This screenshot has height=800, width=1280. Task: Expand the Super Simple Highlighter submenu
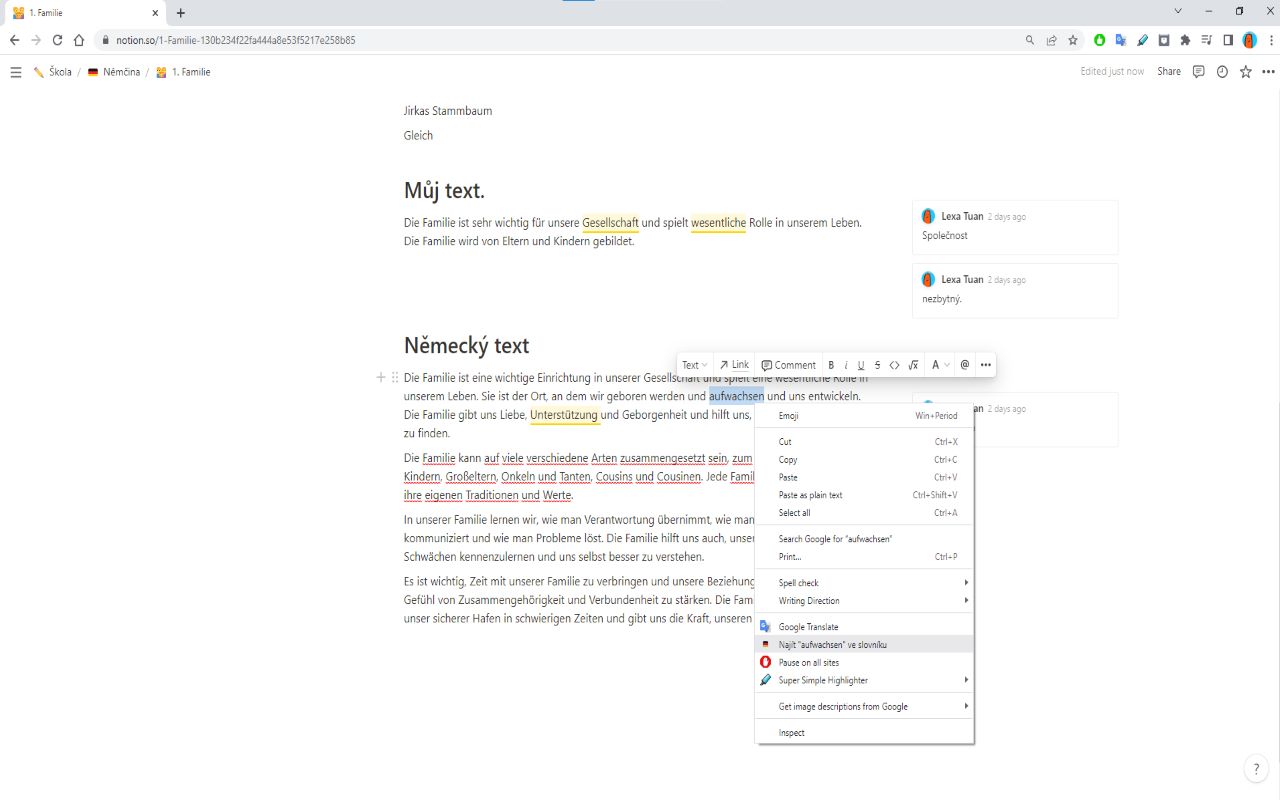(864, 680)
